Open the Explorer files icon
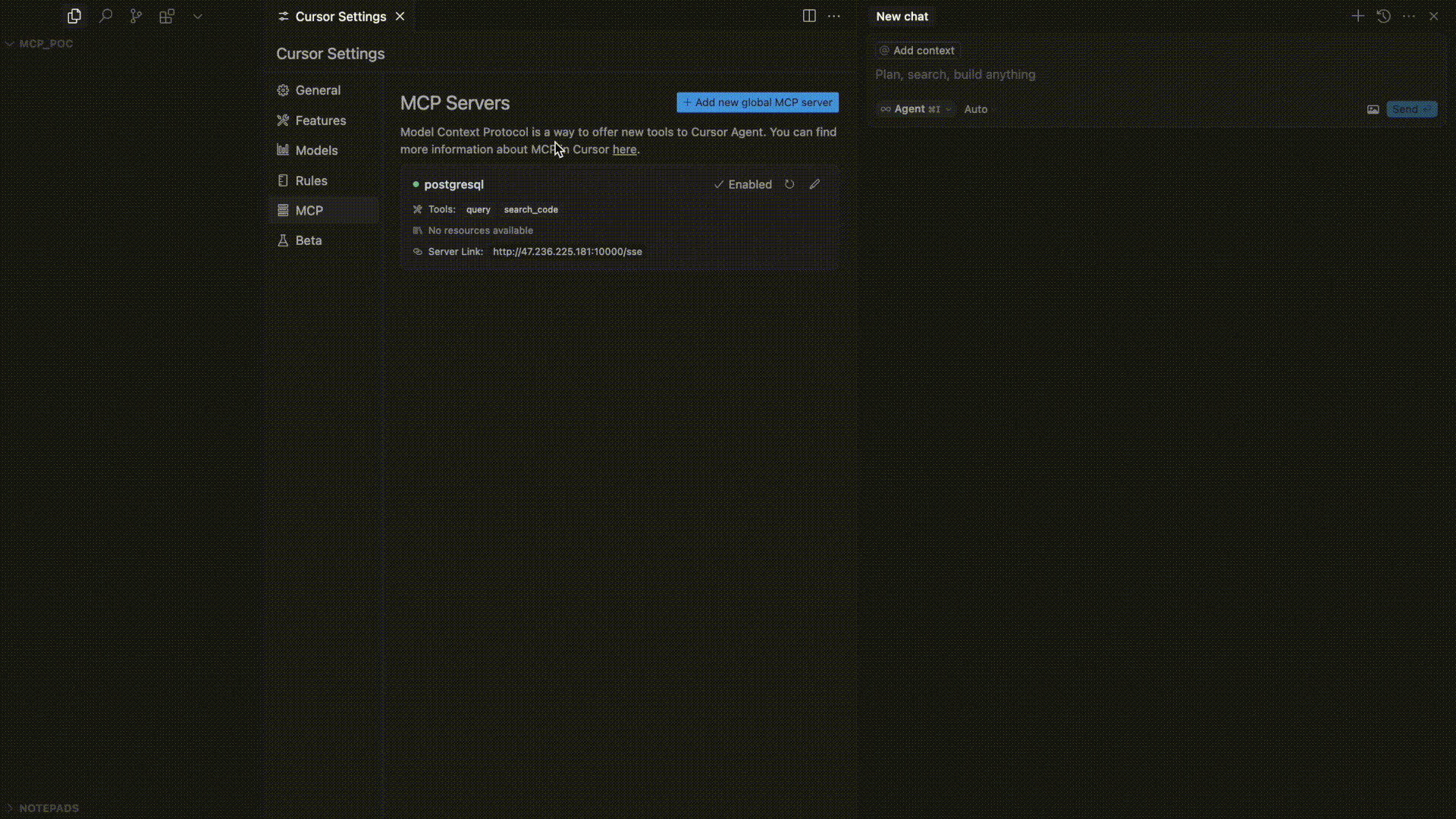Viewport: 1456px width, 819px height. [x=74, y=16]
